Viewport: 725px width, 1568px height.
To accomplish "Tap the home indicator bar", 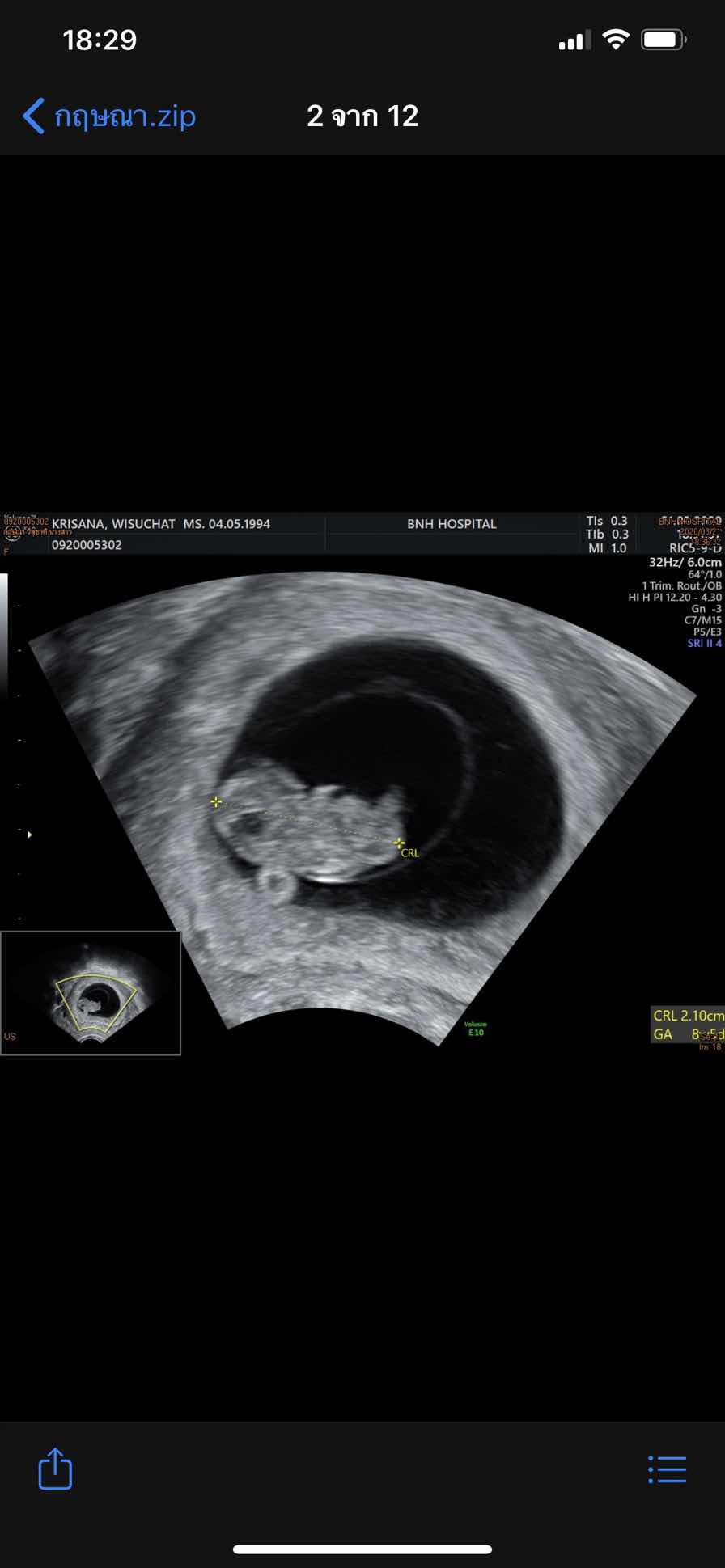I will (x=362, y=1549).
